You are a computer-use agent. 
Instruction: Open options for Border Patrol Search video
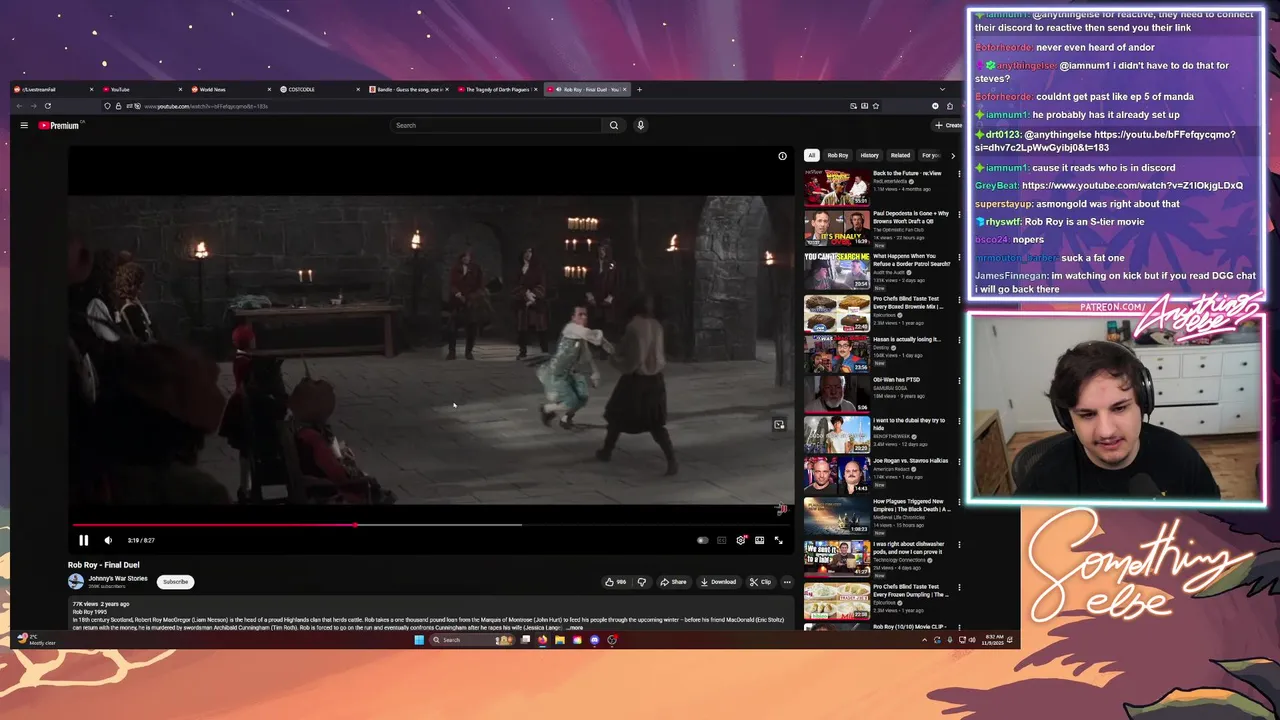pos(959,258)
